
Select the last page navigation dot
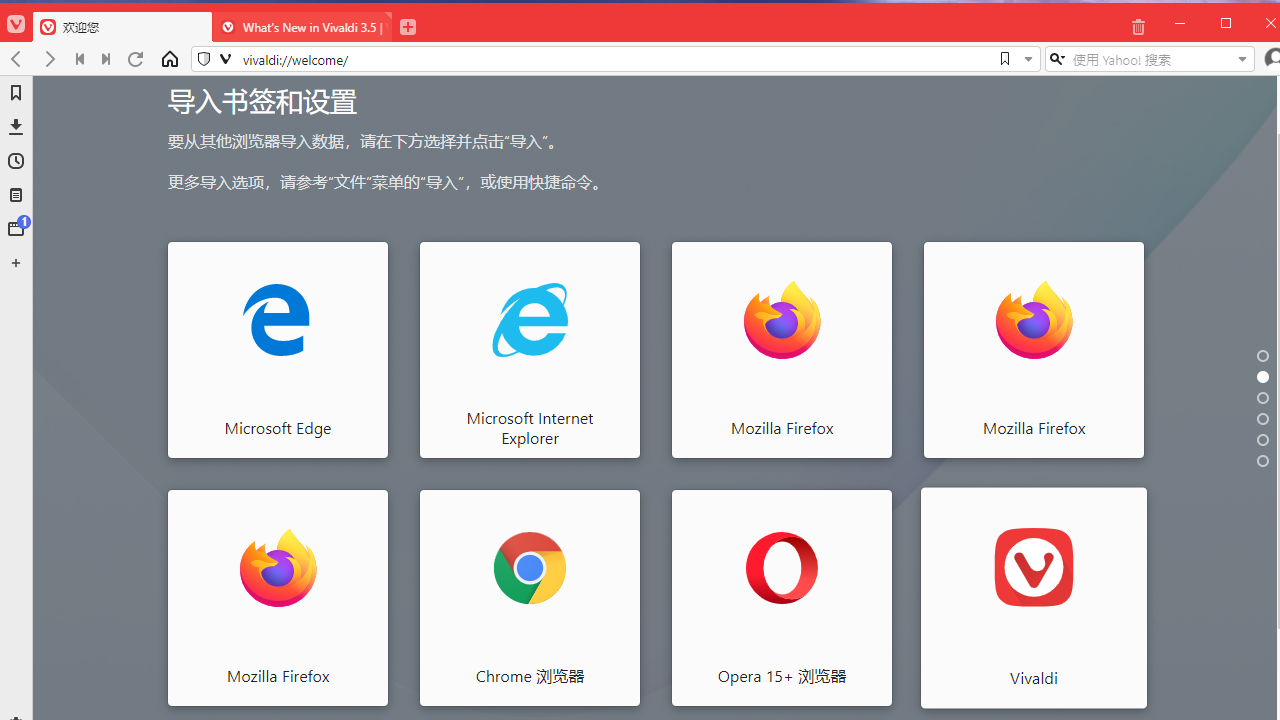[1262, 461]
